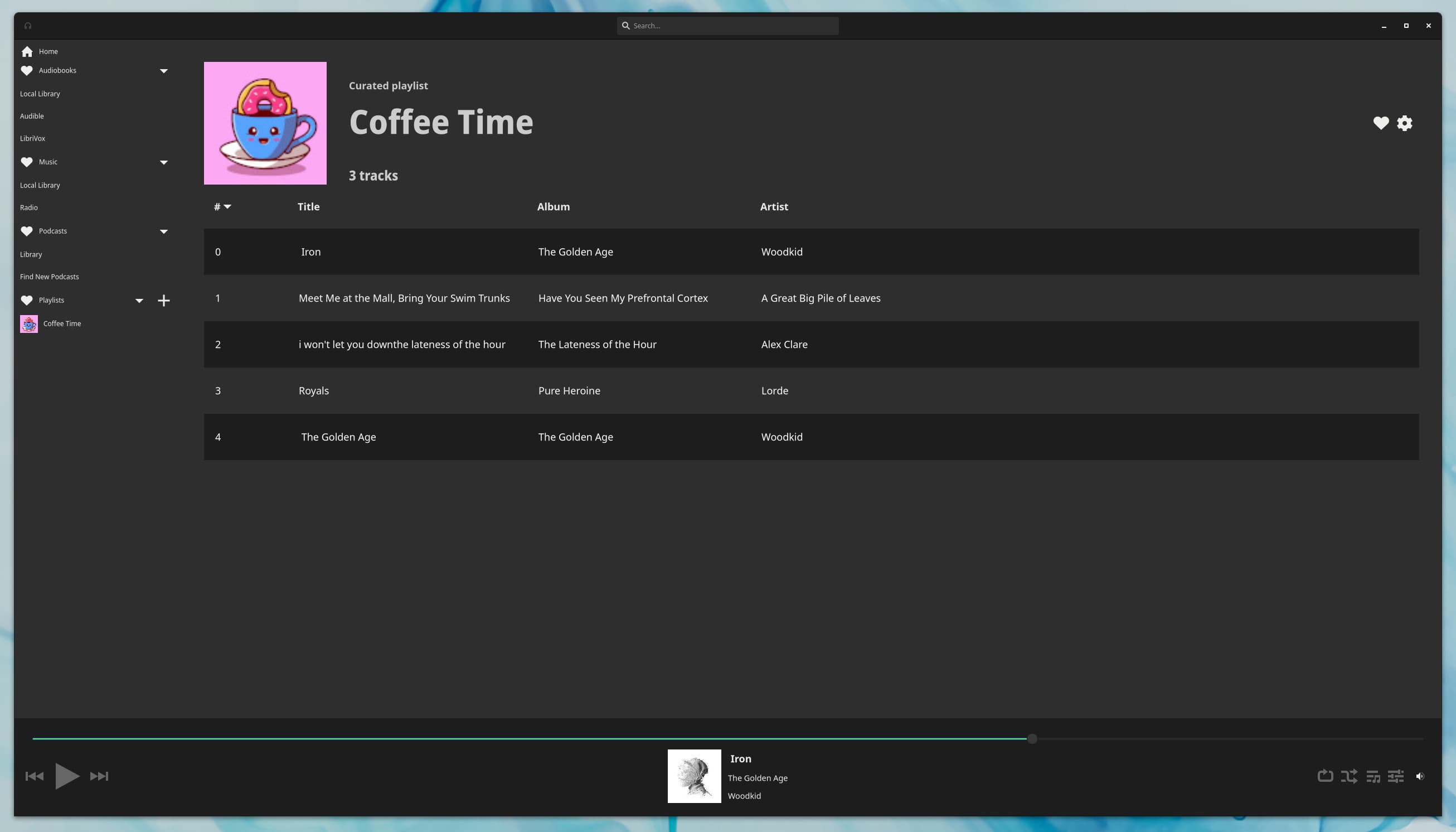Add a new playlist with plus icon

click(x=163, y=301)
